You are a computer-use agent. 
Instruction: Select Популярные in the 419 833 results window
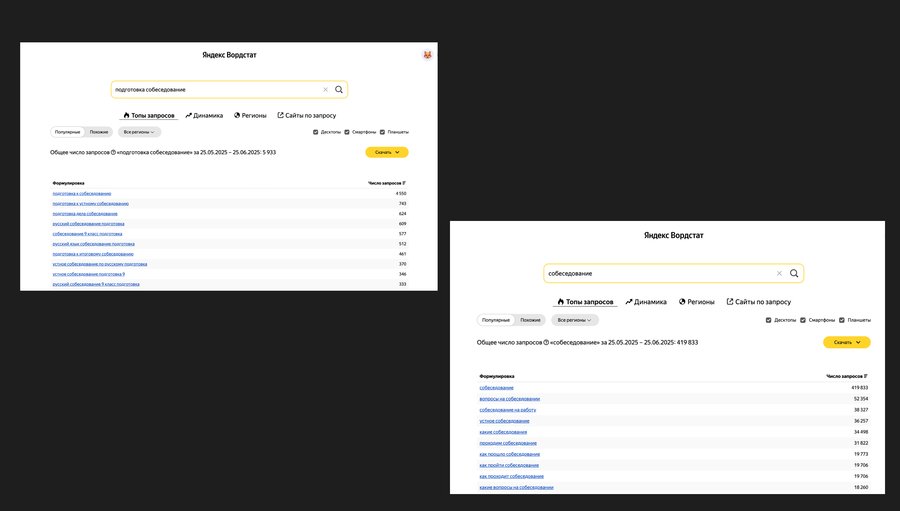496,320
